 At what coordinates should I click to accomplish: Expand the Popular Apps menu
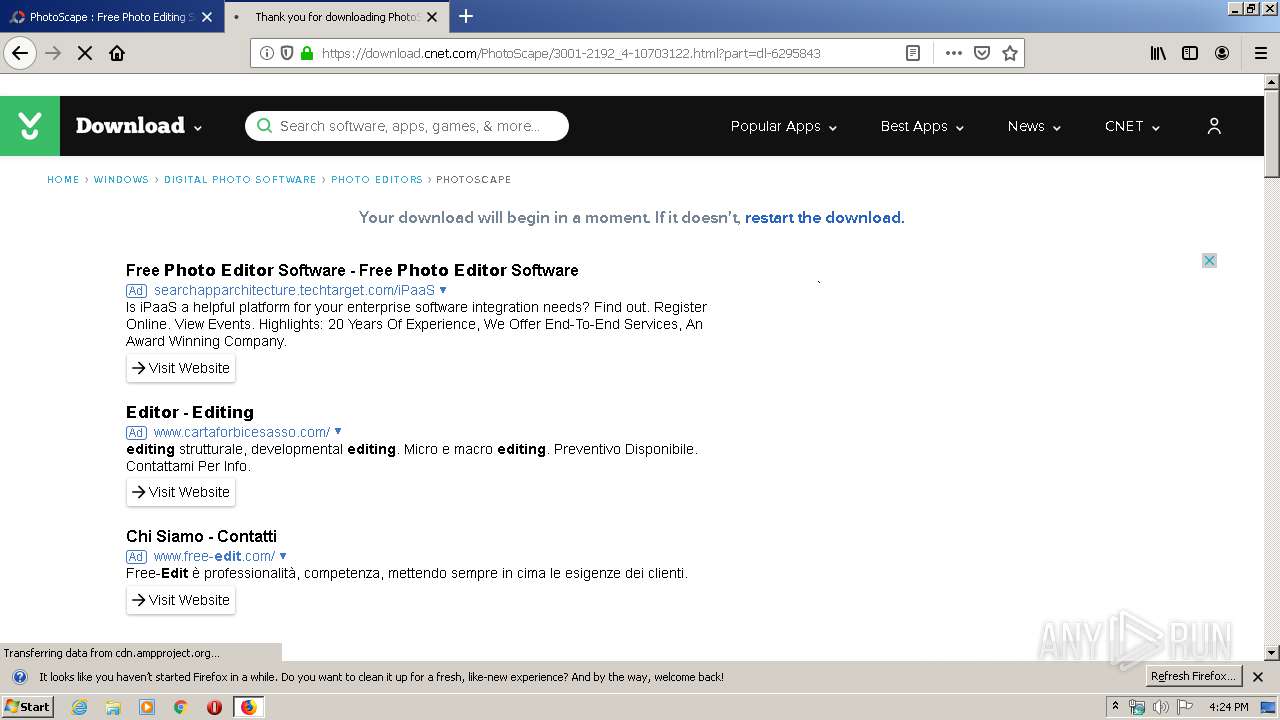(x=784, y=126)
